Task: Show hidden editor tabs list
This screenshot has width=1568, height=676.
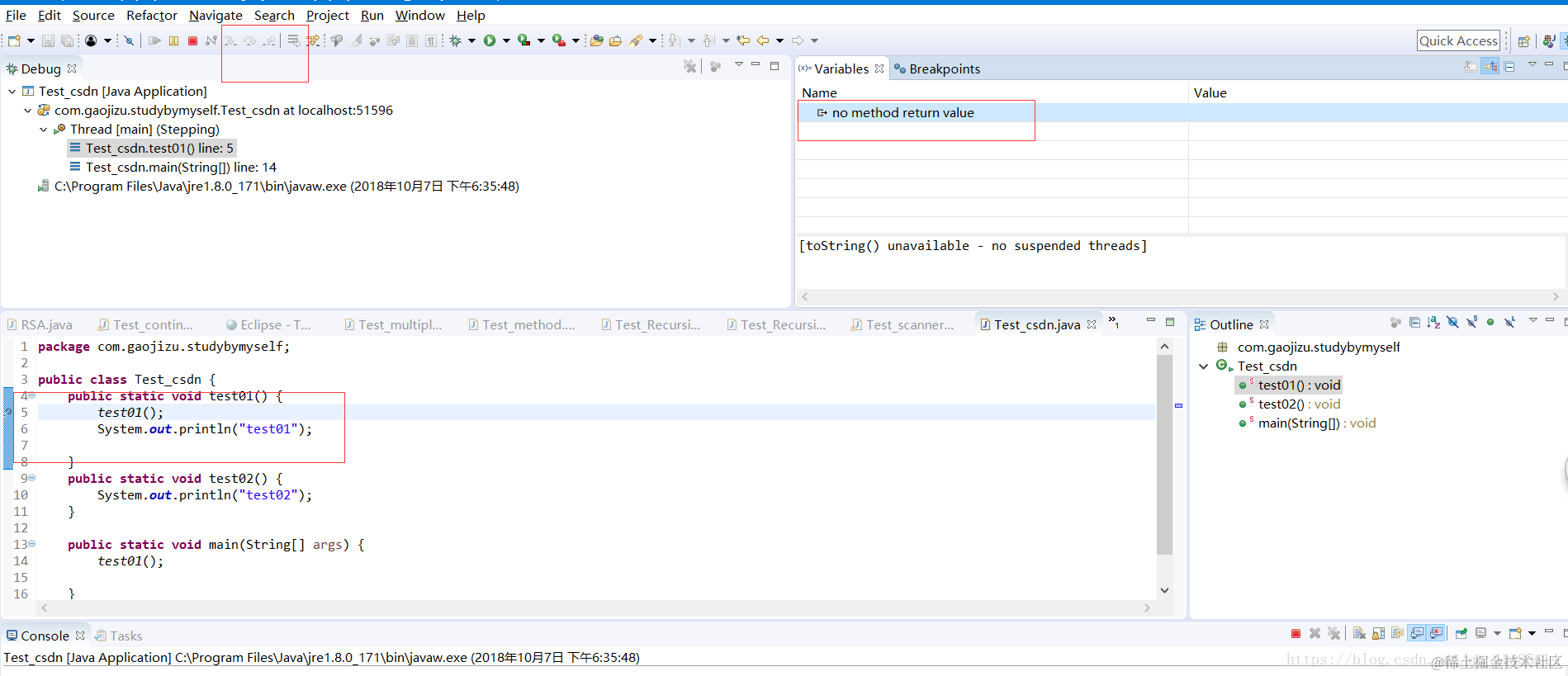Action: pos(1113,323)
